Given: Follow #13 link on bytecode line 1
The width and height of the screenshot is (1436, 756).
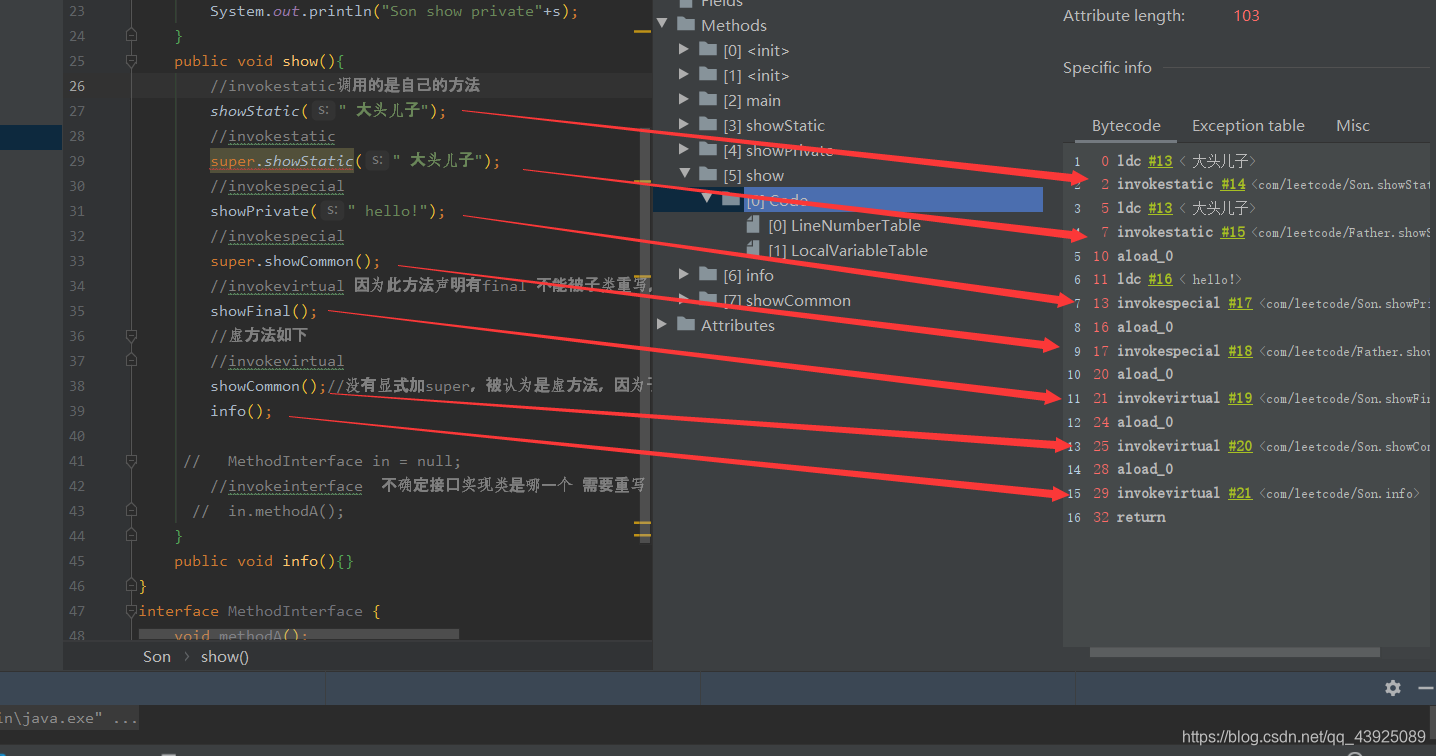Looking at the screenshot, I should point(1160,161).
